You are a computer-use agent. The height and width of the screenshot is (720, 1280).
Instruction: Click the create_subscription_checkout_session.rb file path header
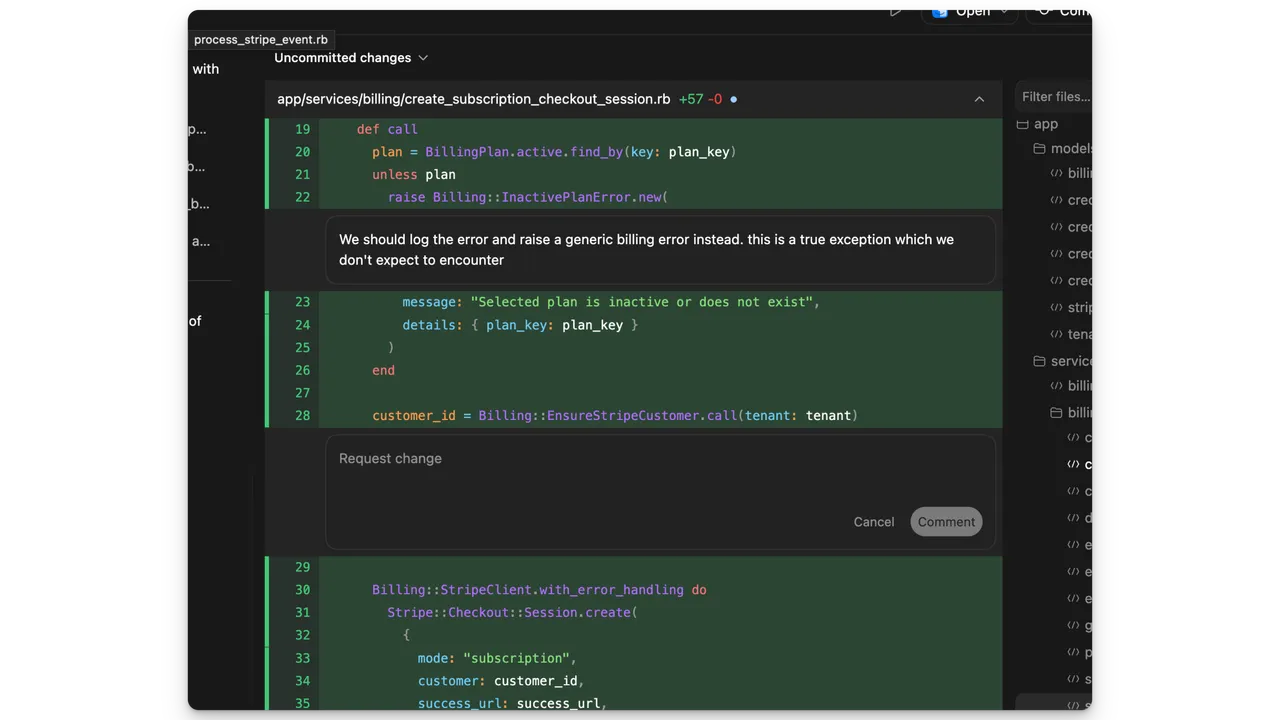coord(473,99)
